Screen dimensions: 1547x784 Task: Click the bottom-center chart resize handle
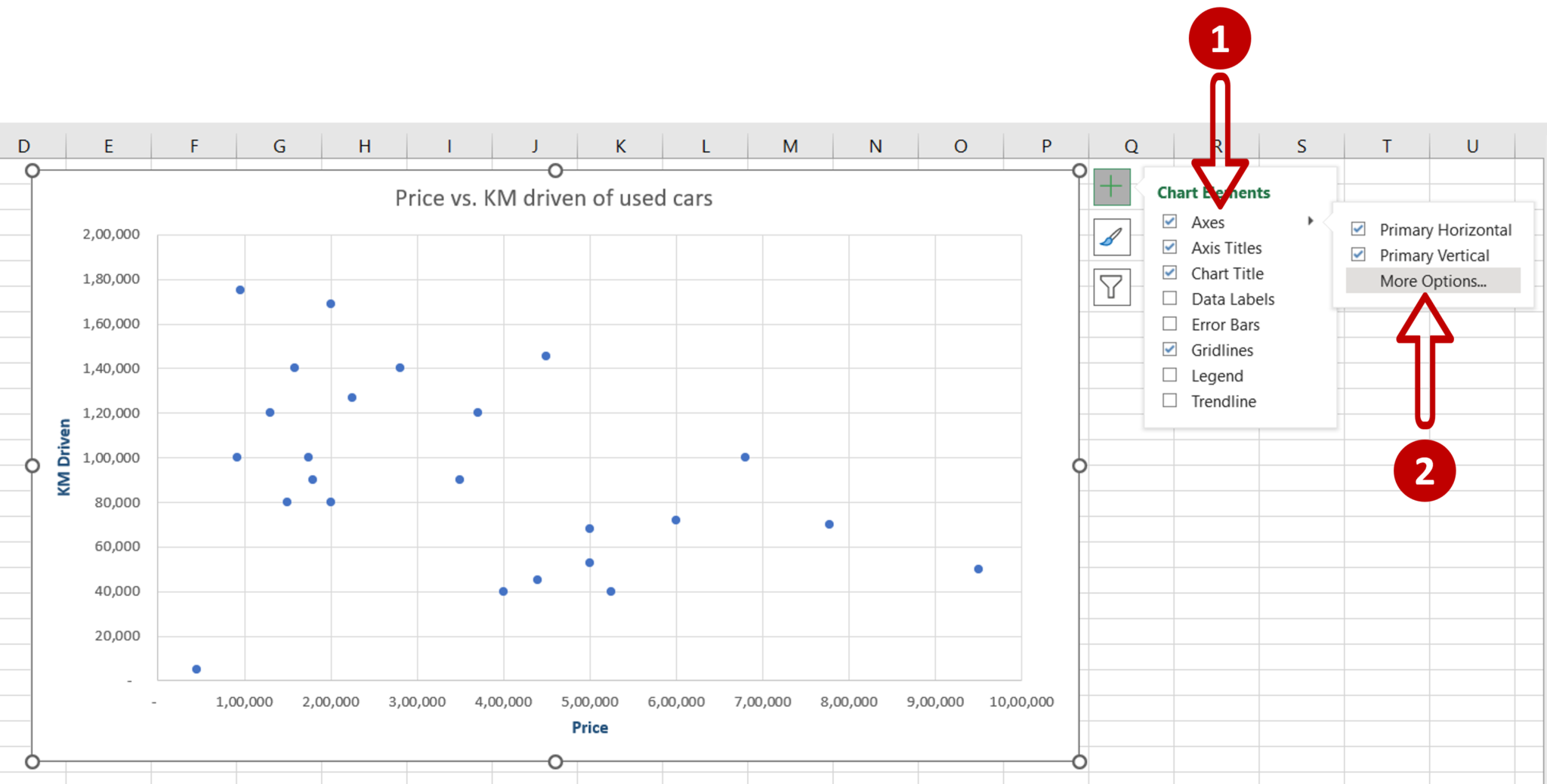tap(555, 762)
